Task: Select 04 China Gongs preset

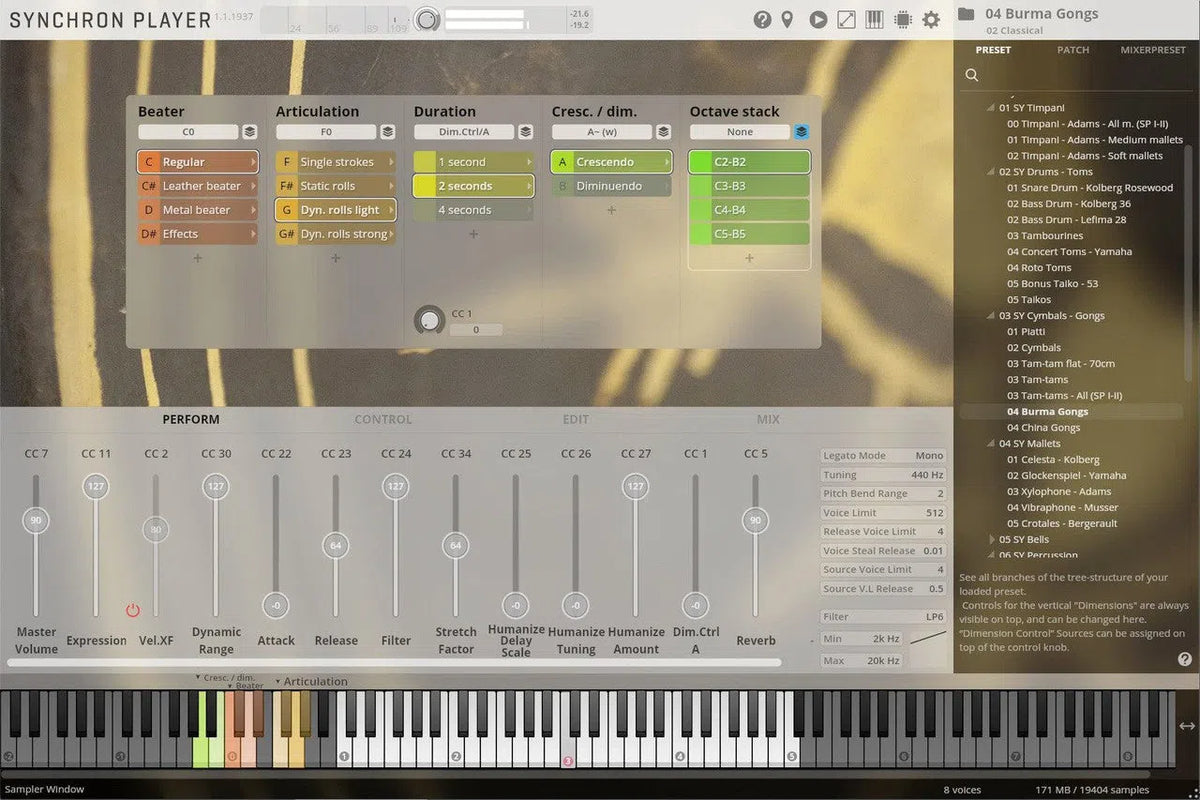Action: [x=1043, y=428]
